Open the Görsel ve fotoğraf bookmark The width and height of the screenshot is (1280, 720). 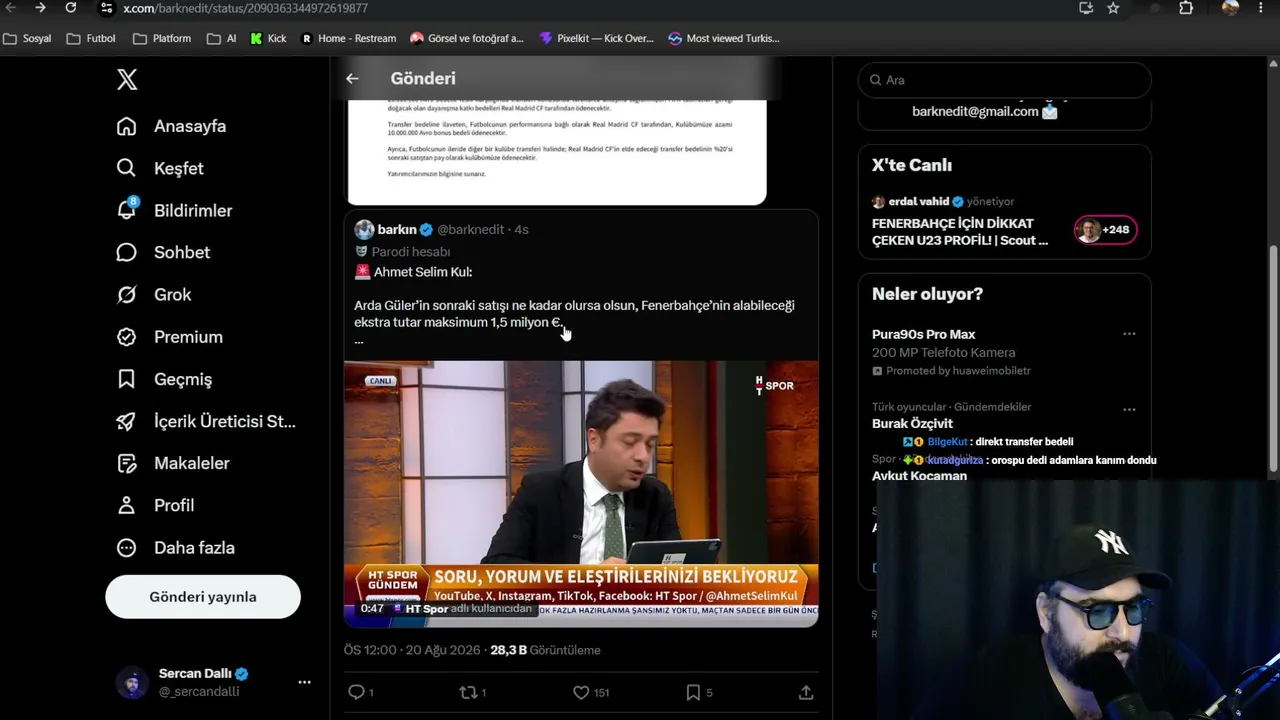point(467,38)
